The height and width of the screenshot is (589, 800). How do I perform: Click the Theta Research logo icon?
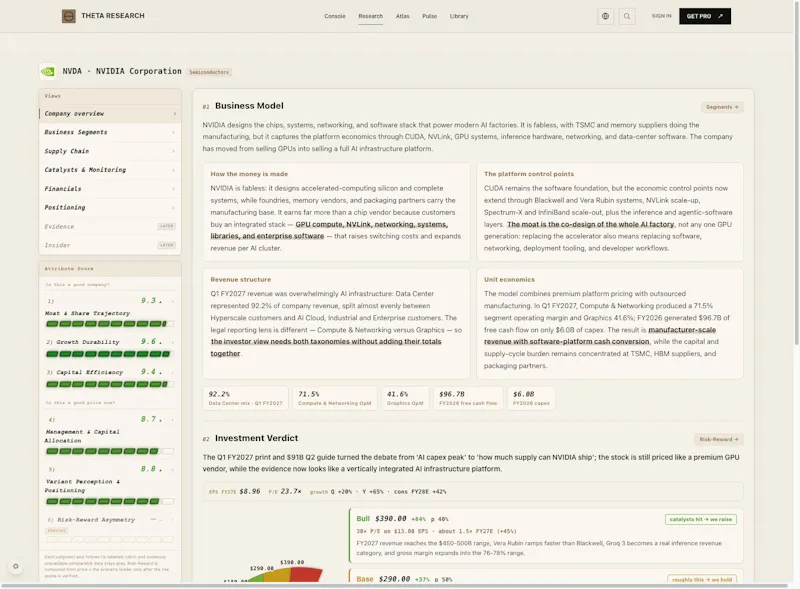(69, 16)
